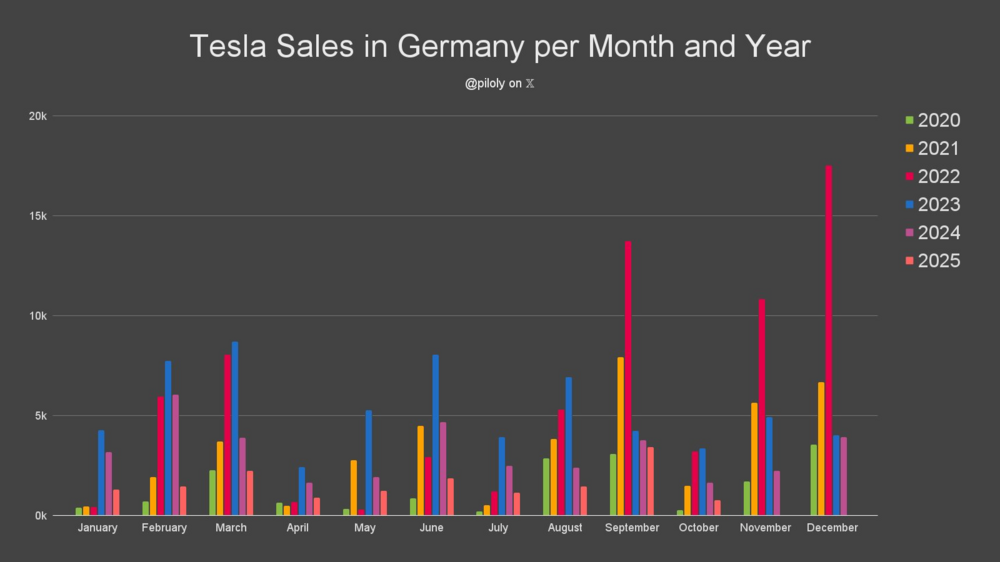Click the 2021 orange legend swatch

tap(909, 149)
